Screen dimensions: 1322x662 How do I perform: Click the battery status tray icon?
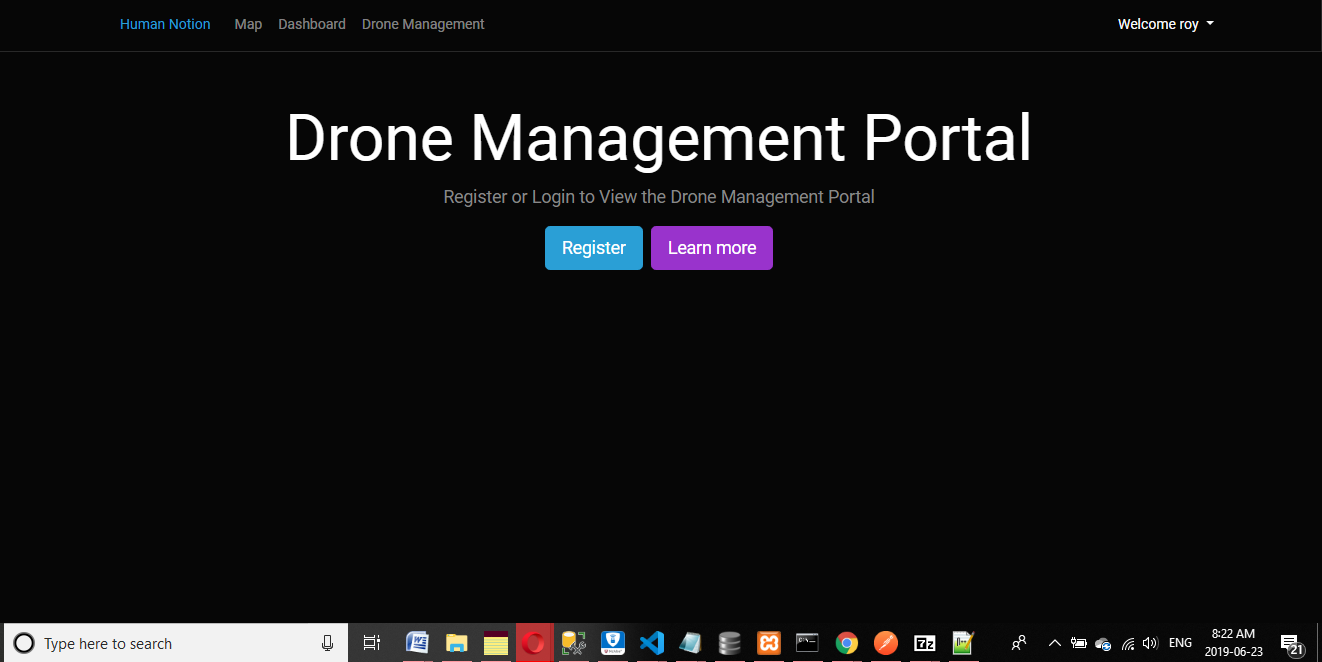(x=1079, y=643)
